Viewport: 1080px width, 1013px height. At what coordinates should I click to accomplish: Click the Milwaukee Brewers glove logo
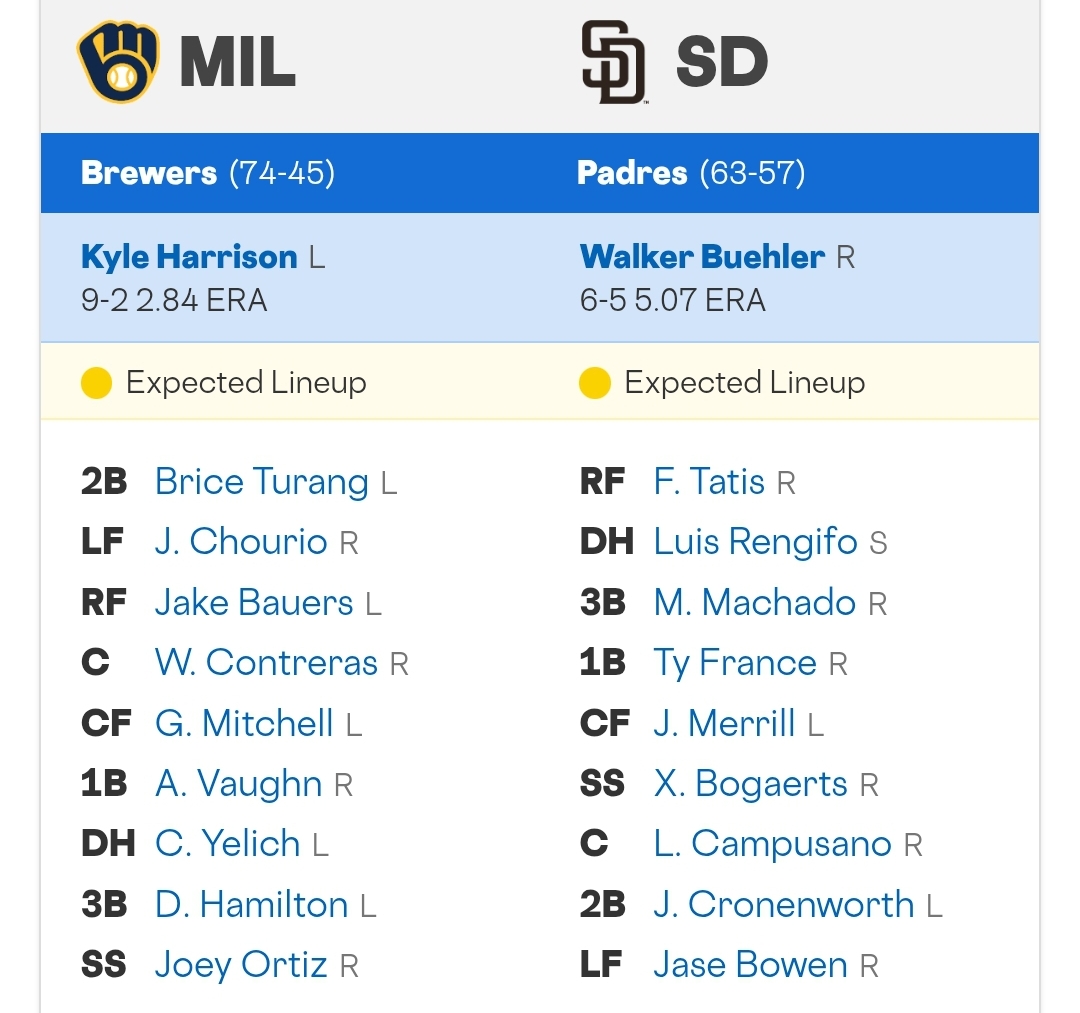[x=118, y=62]
